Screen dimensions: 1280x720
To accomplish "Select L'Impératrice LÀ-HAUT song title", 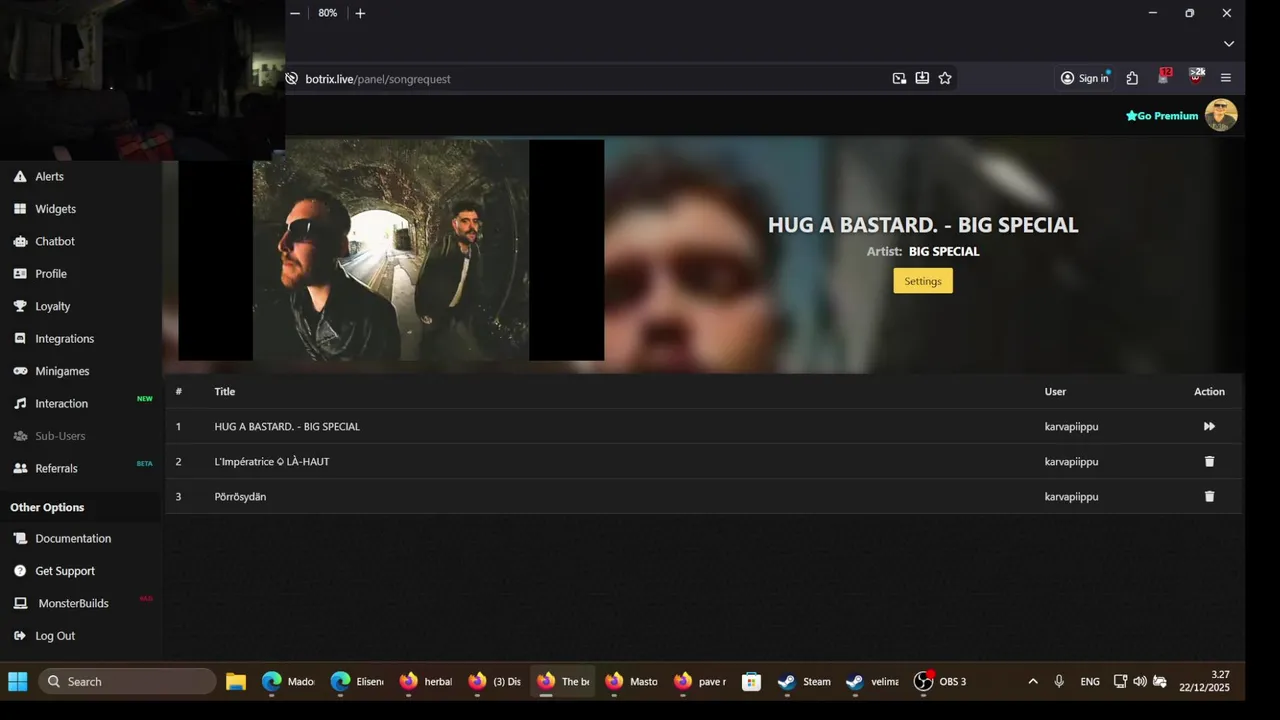I will pos(272,462).
